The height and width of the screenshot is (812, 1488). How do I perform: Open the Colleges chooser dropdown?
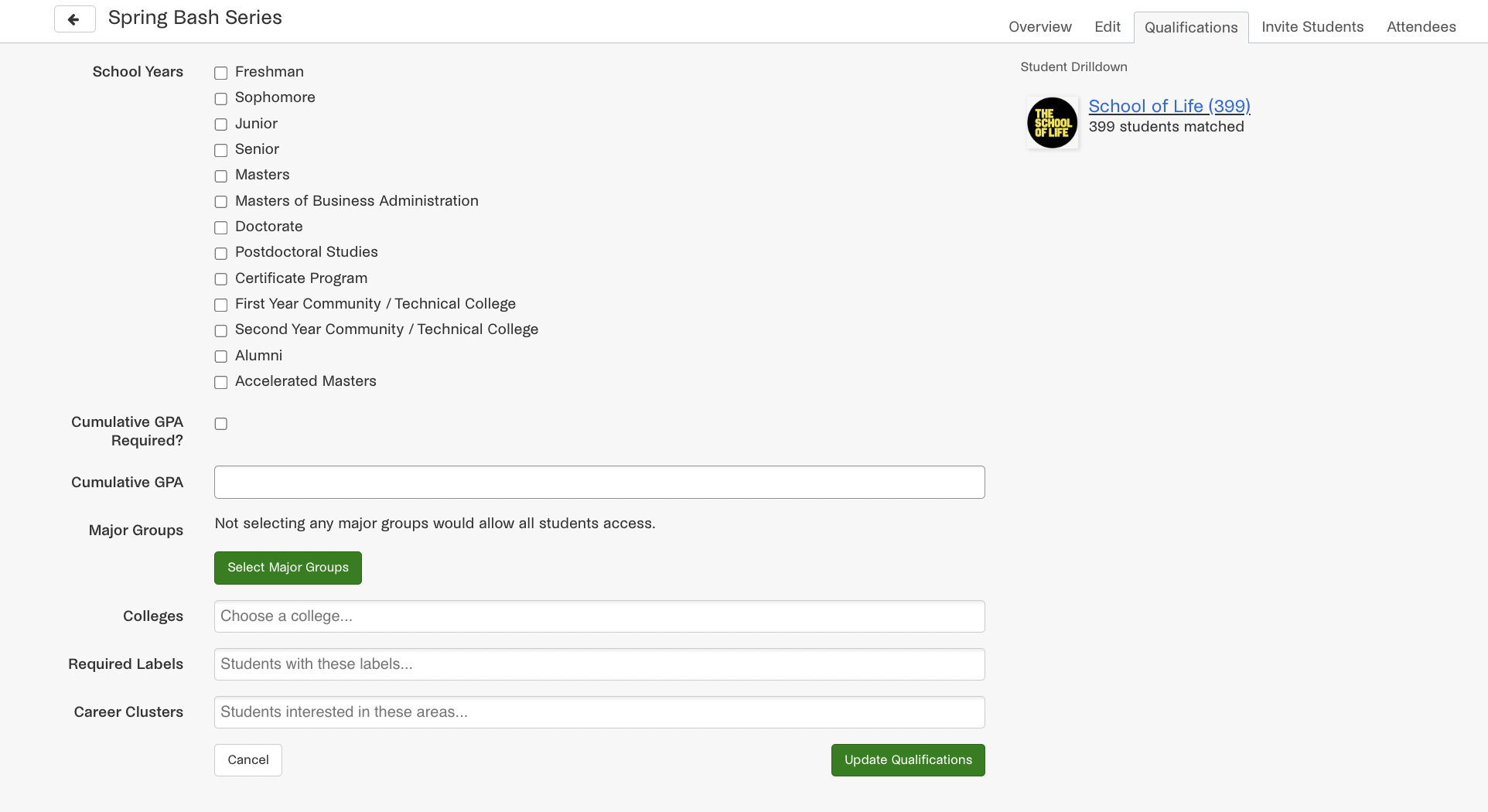(599, 616)
